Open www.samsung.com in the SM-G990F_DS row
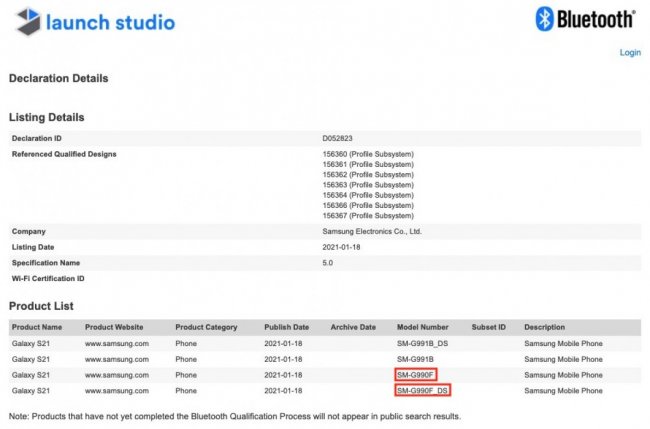 [x=117, y=390]
